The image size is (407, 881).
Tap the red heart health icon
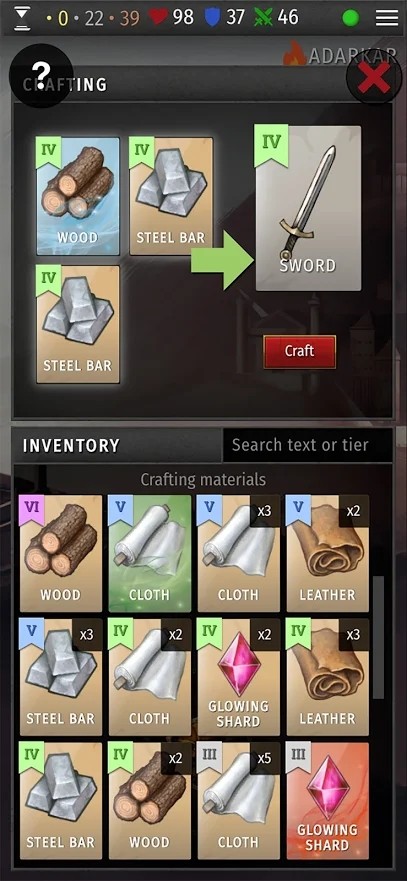(158, 17)
